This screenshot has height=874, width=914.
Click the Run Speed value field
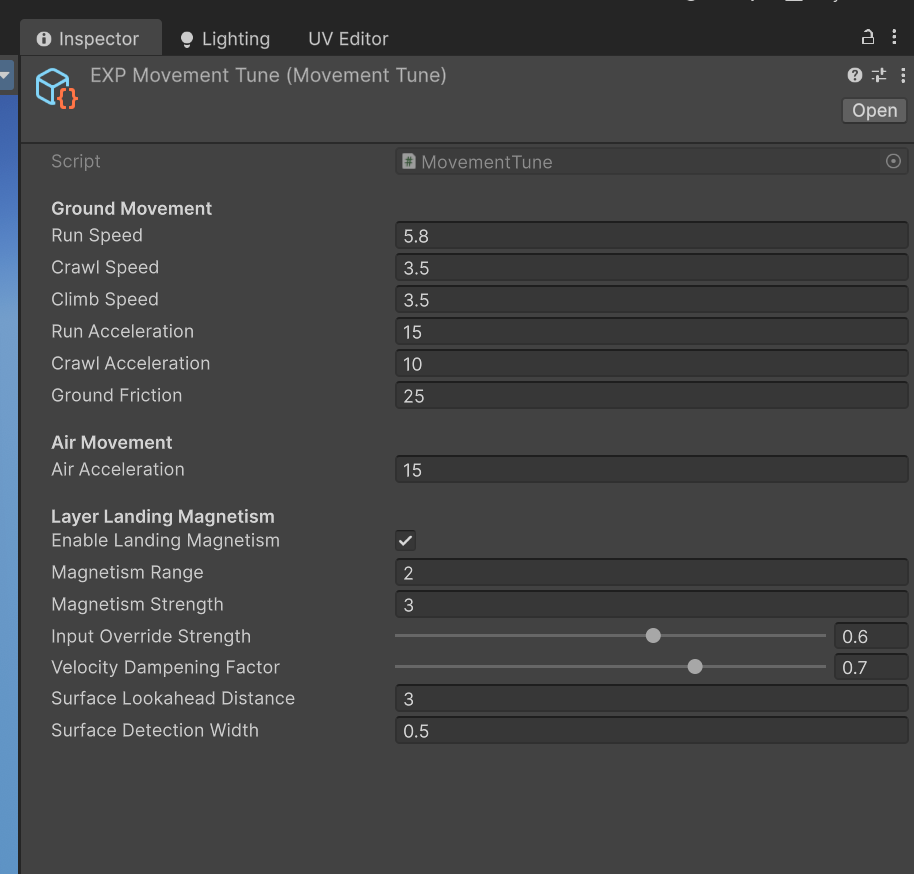[x=652, y=236]
